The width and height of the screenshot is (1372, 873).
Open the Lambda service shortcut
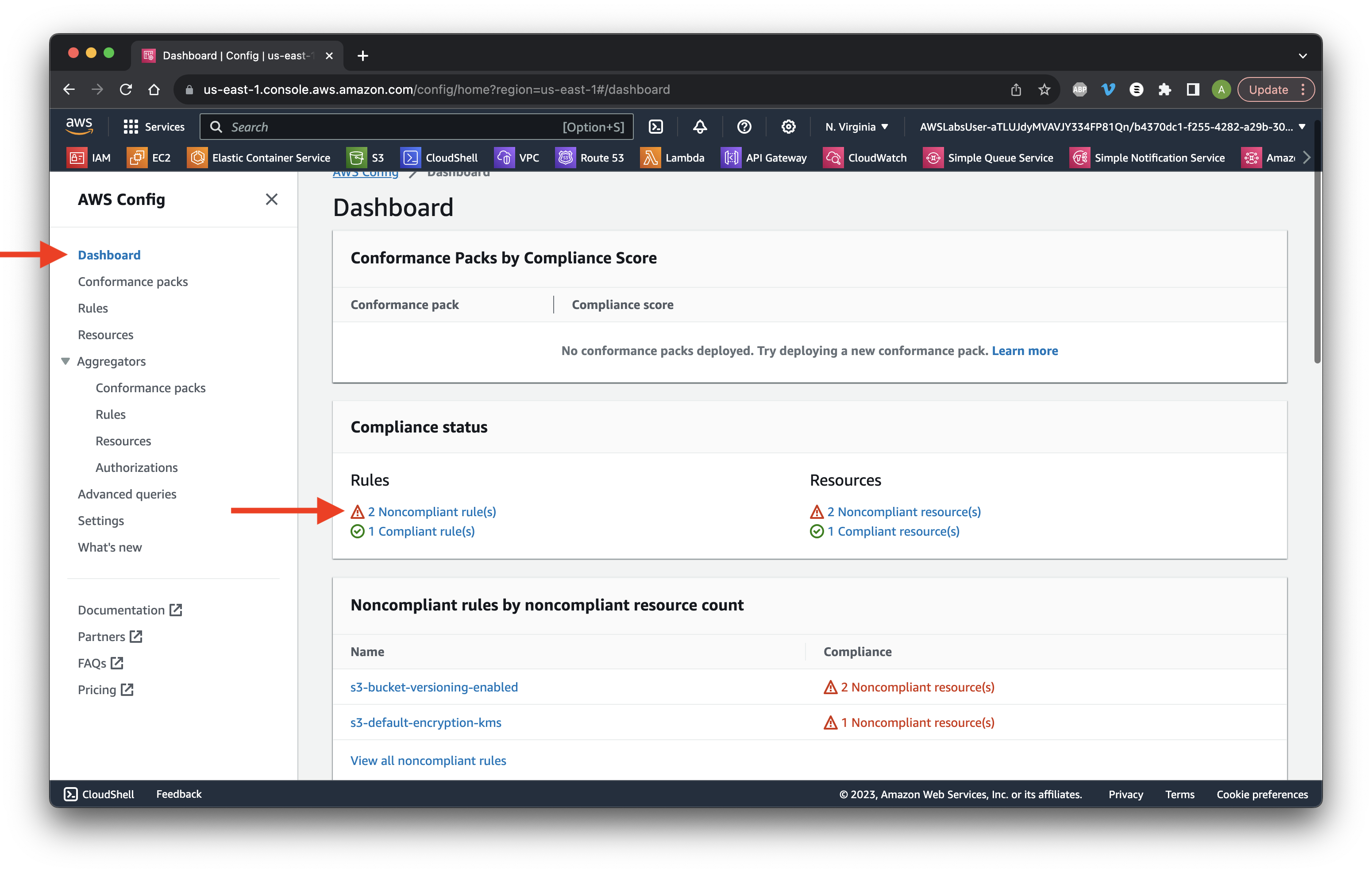[x=672, y=158]
